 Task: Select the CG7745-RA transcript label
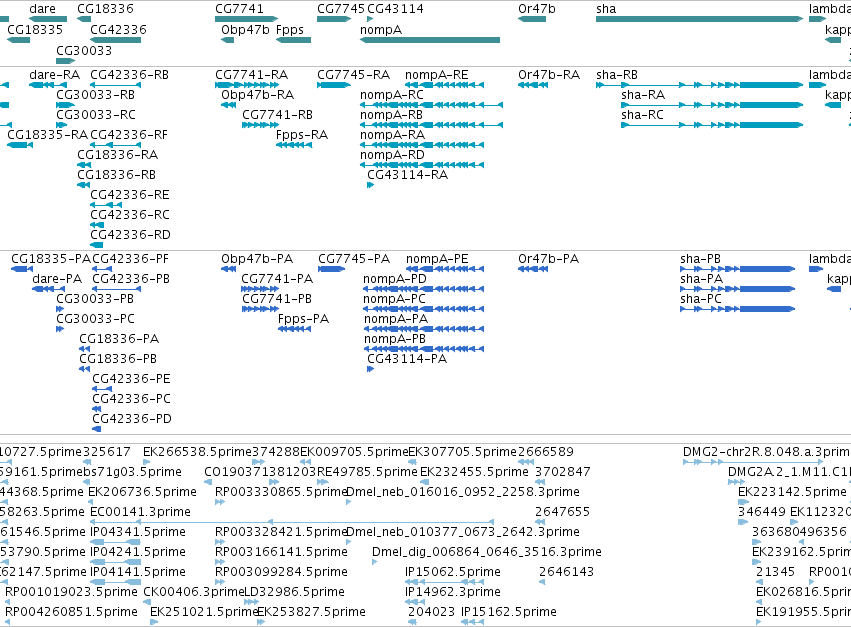353,74
